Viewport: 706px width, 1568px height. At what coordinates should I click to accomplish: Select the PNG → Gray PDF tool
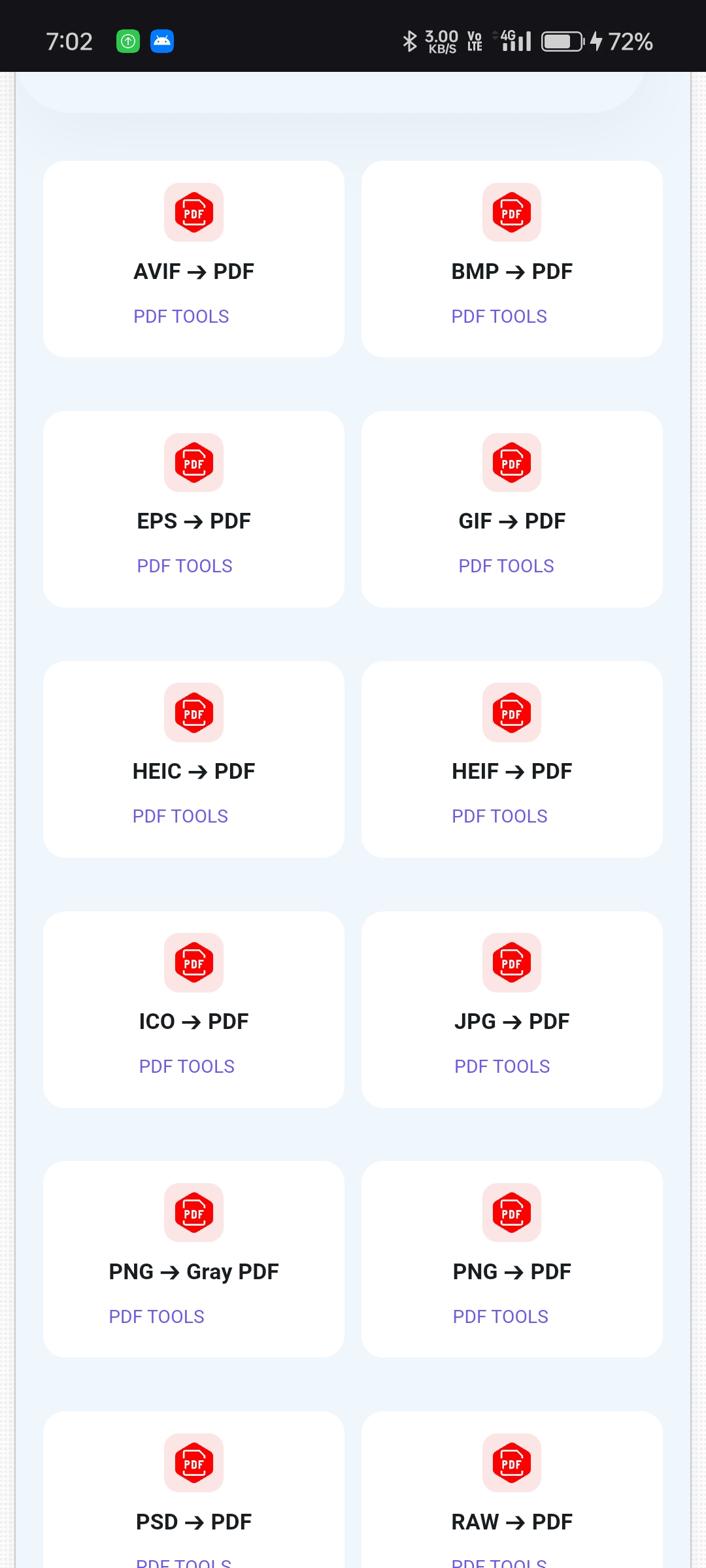[x=193, y=1272]
